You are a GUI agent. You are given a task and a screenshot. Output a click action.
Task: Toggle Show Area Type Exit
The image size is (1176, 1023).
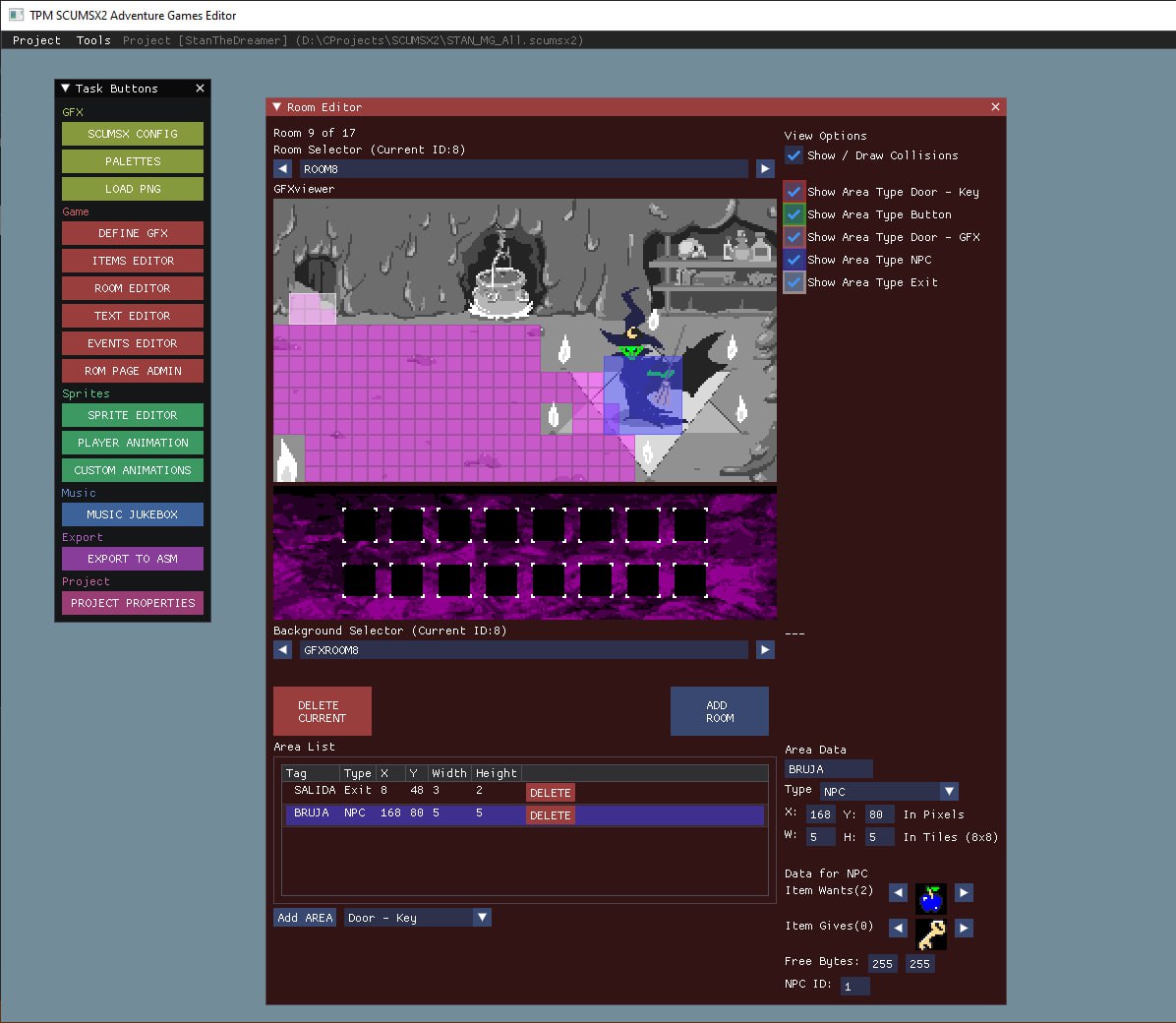click(794, 282)
